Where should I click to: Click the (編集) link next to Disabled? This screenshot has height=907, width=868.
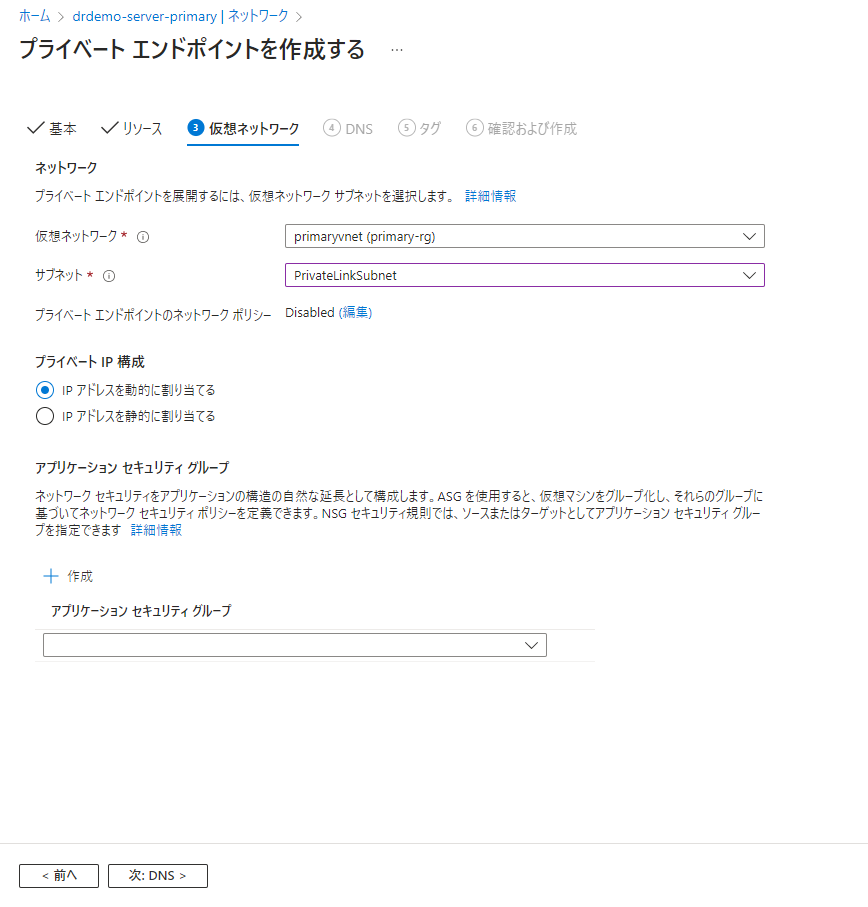[x=355, y=313]
